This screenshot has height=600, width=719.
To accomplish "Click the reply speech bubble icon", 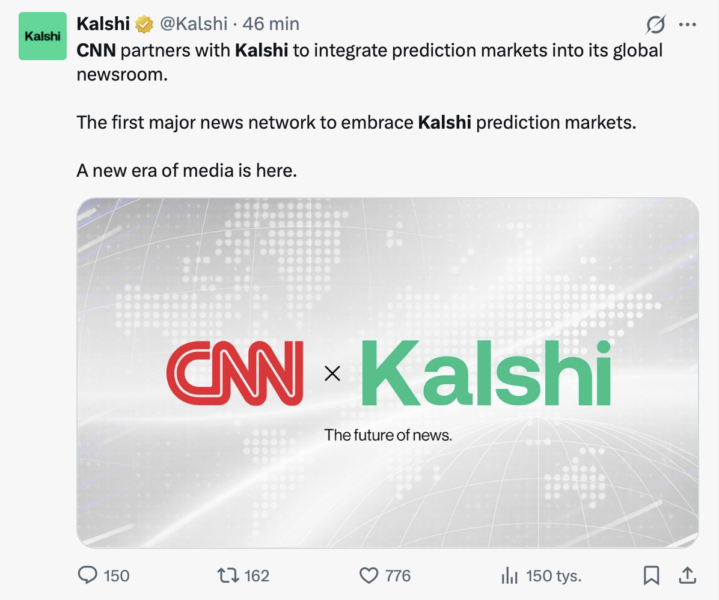I will (88, 575).
